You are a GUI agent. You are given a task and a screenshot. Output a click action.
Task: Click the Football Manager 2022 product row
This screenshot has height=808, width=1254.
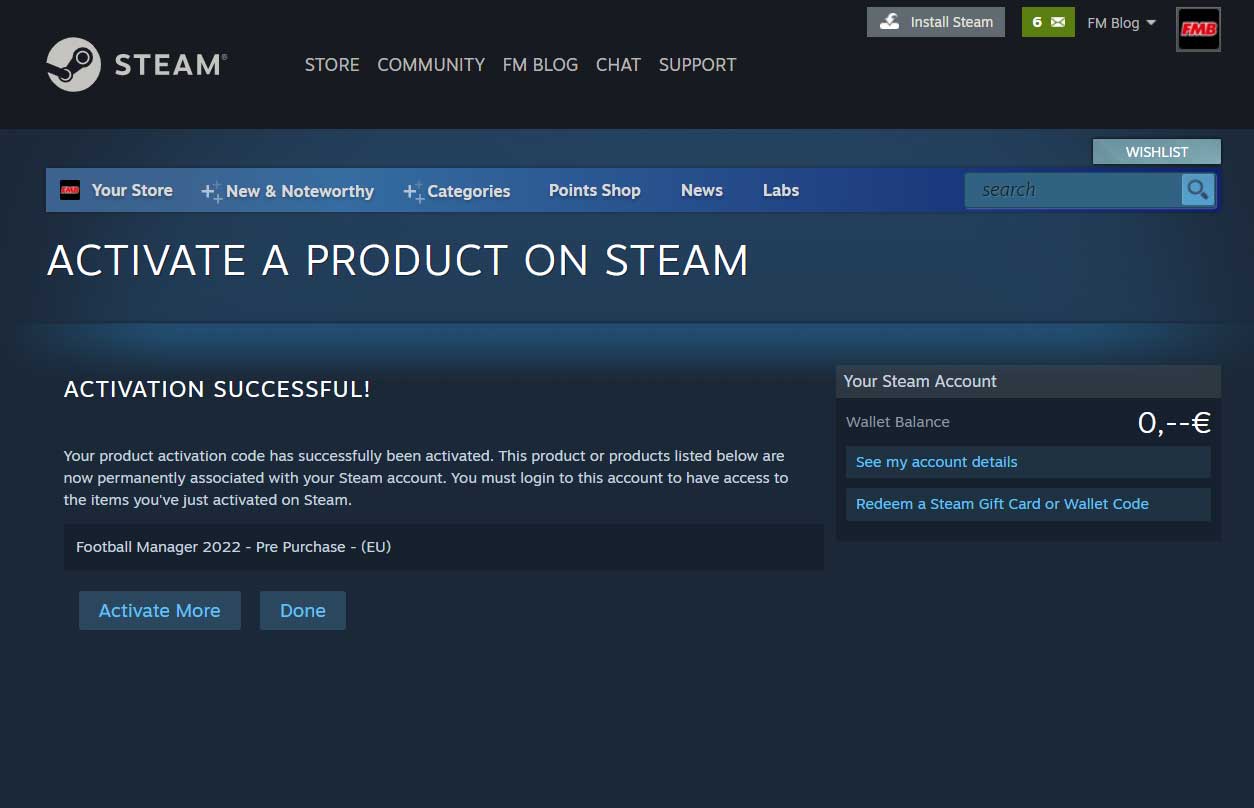[x=444, y=547]
